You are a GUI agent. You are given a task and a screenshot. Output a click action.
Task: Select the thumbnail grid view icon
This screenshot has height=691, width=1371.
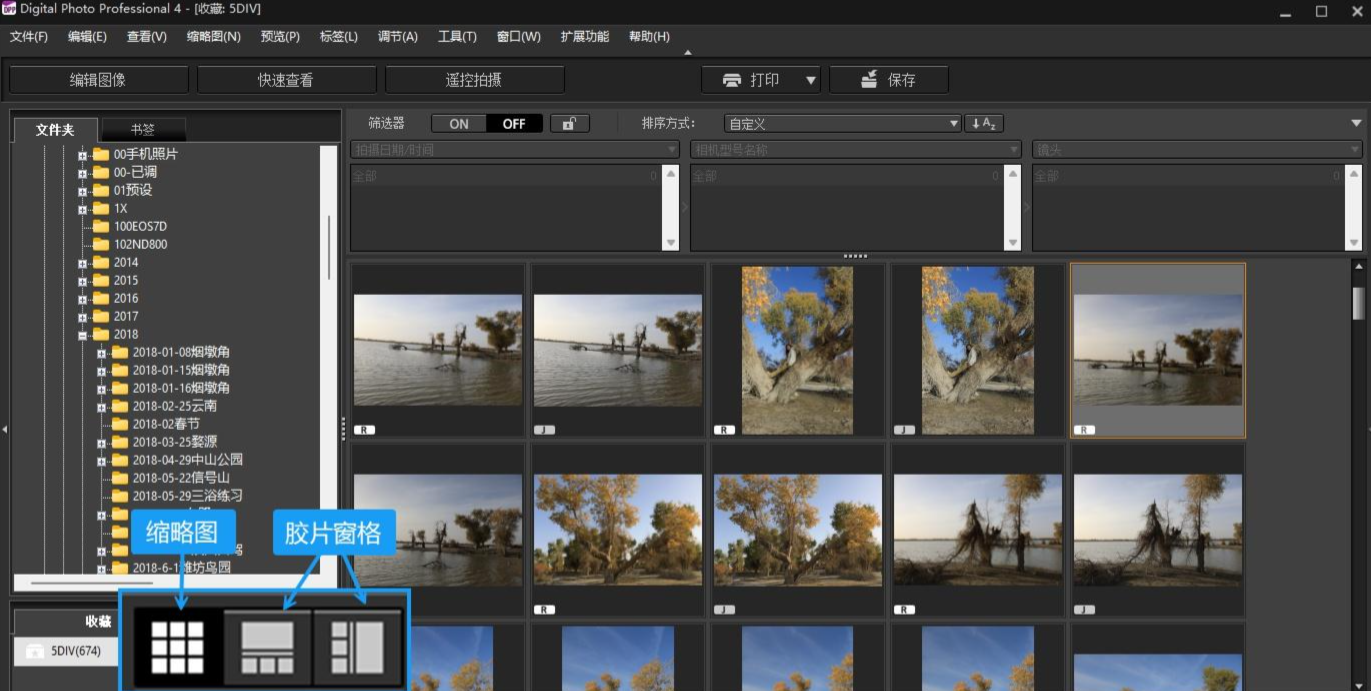pyautogui.click(x=177, y=647)
